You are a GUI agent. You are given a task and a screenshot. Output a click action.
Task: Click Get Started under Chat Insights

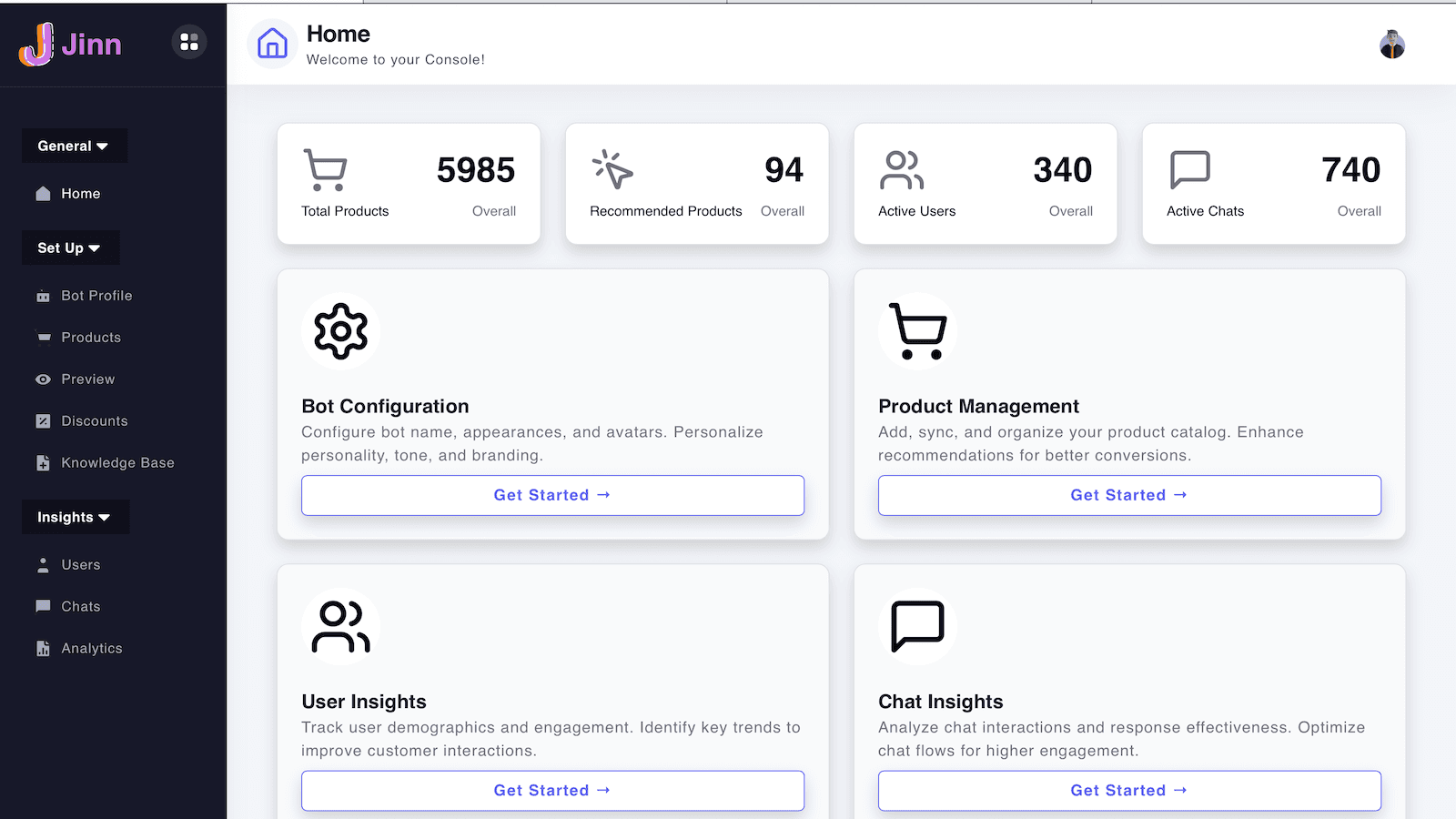coord(1128,790)
